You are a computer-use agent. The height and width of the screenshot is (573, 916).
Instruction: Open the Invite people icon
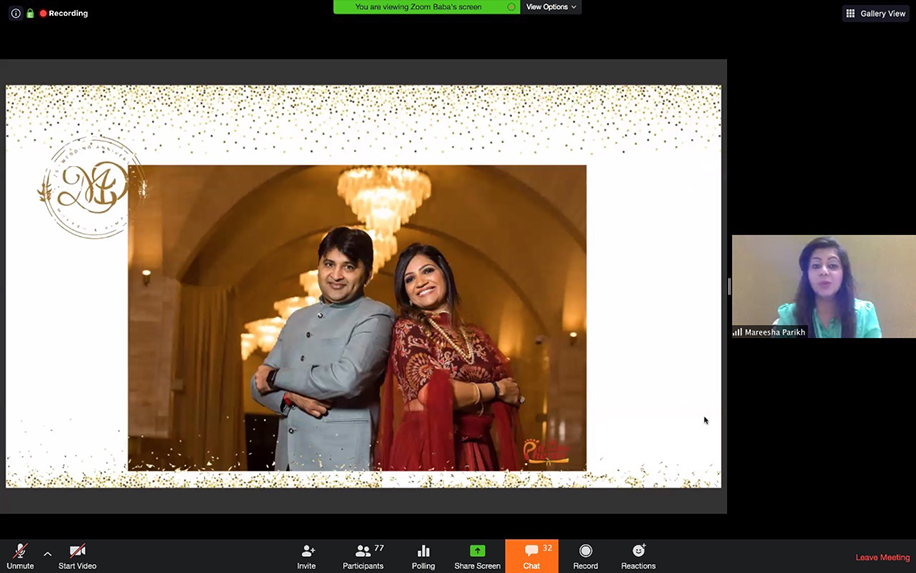pos(307,552)
